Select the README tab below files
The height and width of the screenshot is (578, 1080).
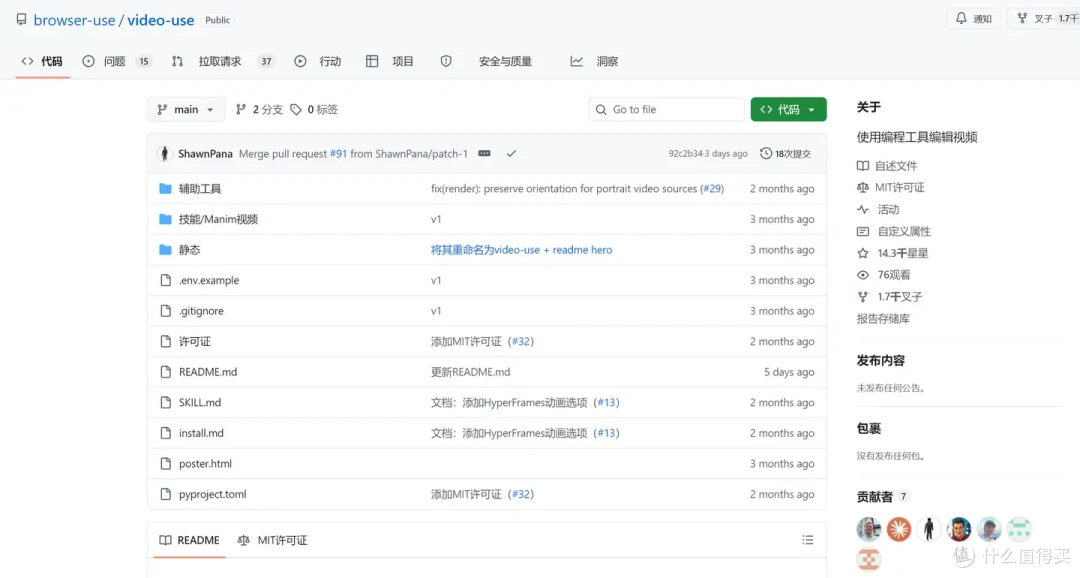189,540
